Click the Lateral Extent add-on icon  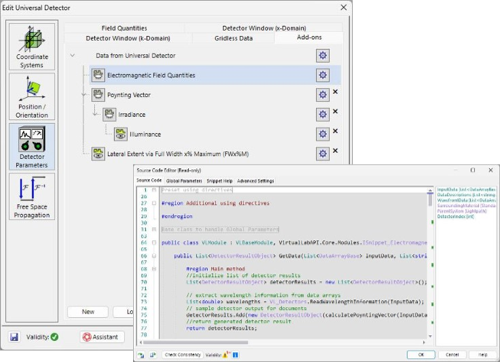[98, 154]
